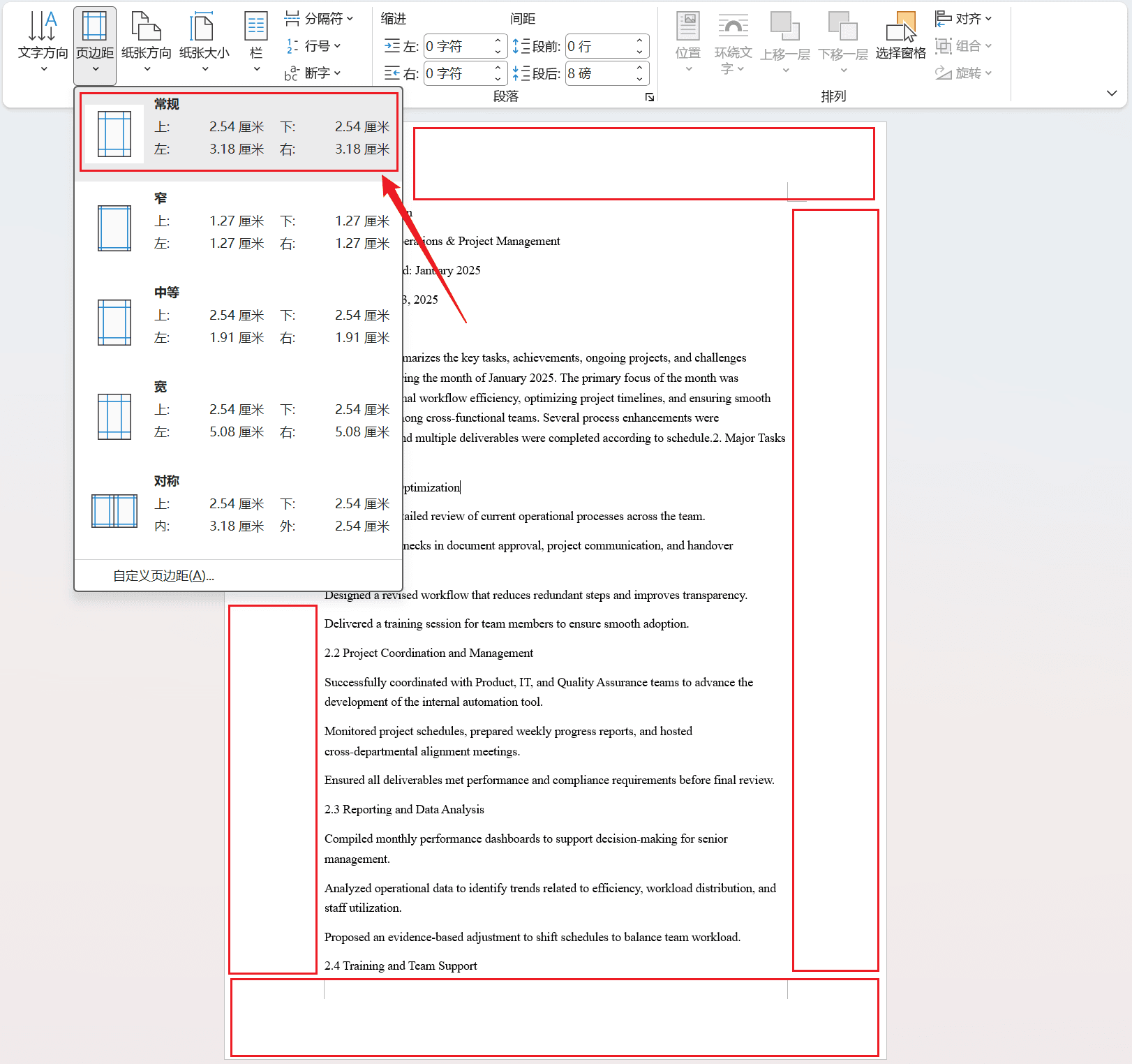
Task: Open the 纸张方向 dropdown arrow
Action: point(147,69)
